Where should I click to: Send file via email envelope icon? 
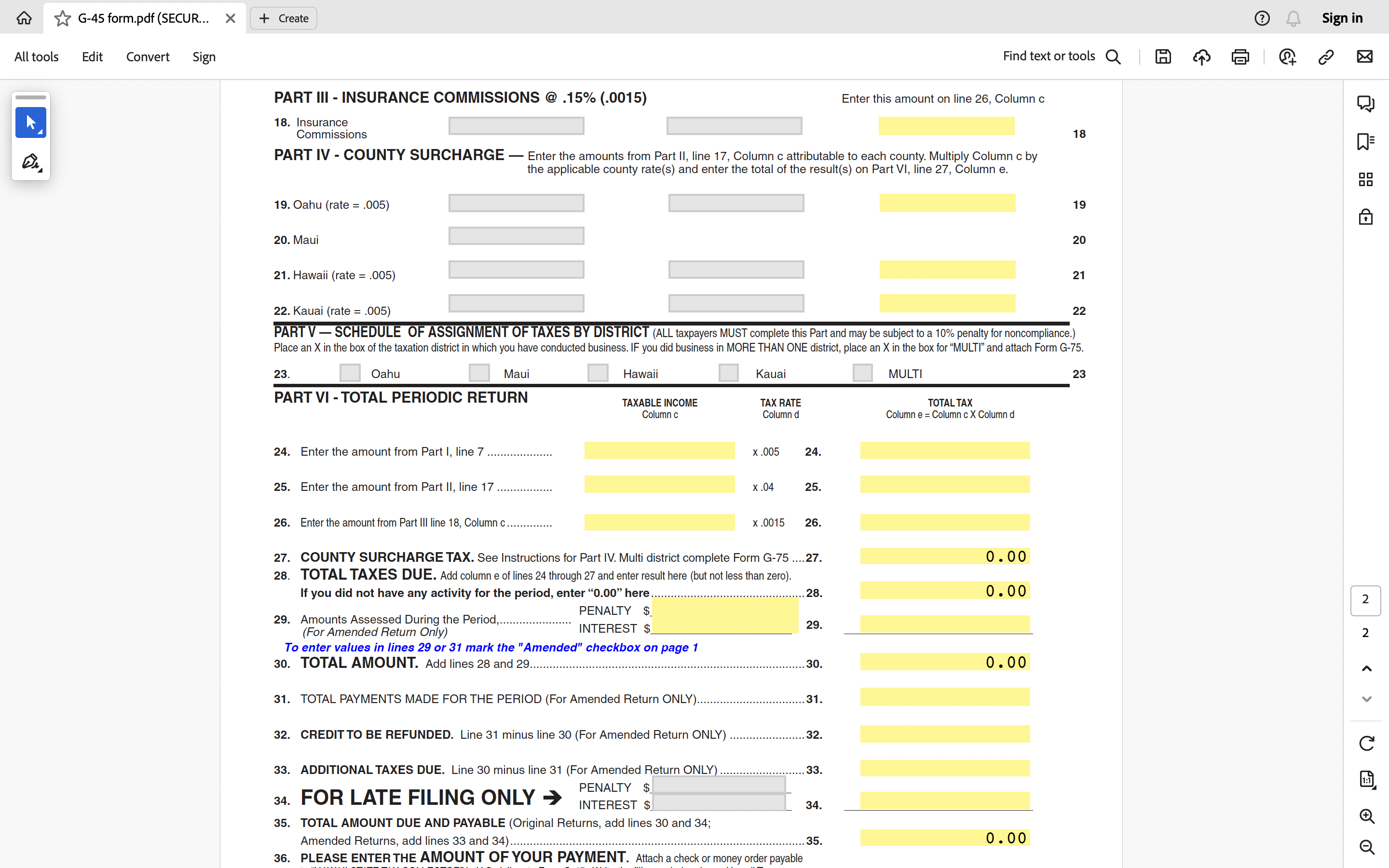(x=1364, y=56)
